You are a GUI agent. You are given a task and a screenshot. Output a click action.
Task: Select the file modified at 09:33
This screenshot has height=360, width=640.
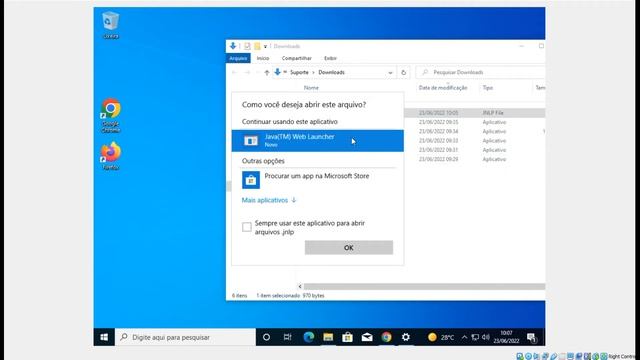click(x=474, y=141)
